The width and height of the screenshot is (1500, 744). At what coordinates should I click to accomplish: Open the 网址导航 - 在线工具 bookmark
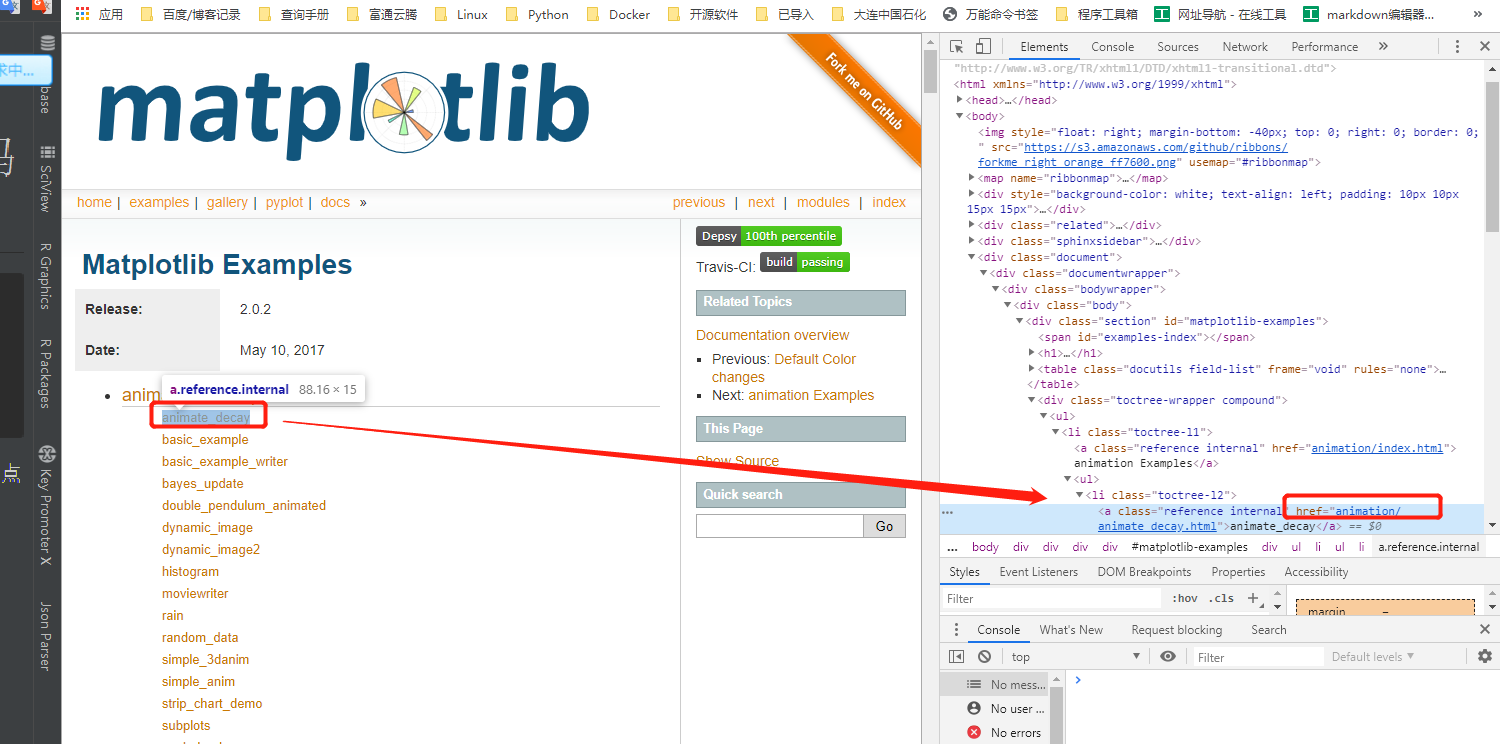coord(1220,15)
